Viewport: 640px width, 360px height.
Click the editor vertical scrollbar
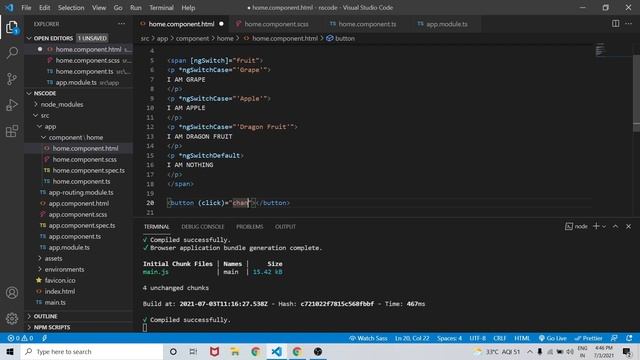click(x=636, y=93)
